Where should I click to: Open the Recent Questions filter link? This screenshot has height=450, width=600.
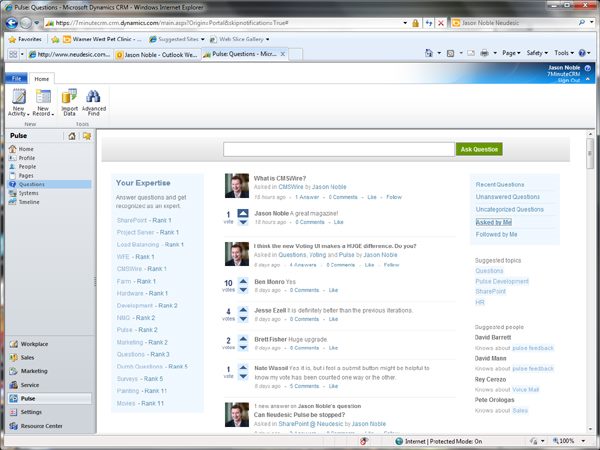click(x=500, y=184)
